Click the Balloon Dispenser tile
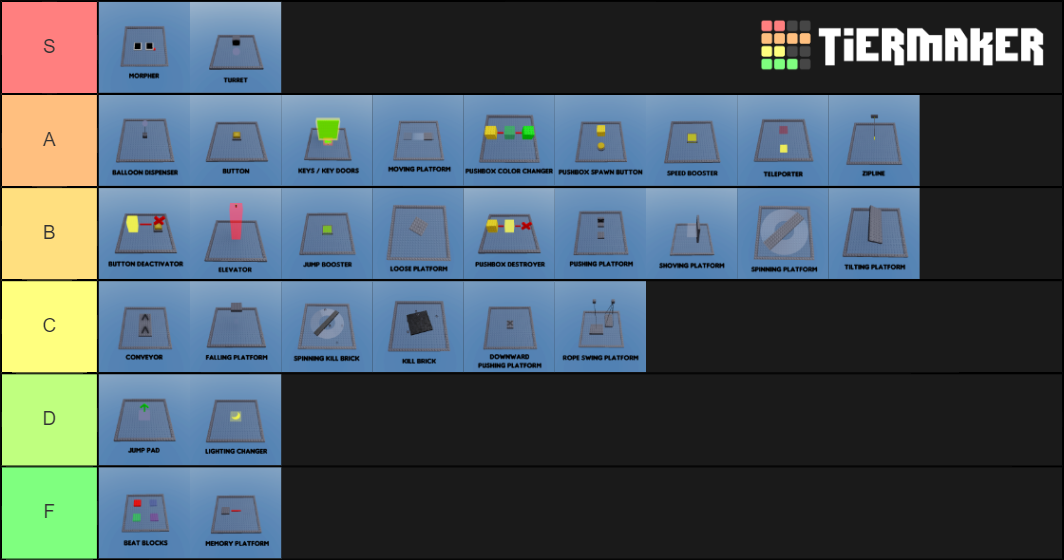The width and height of the screenshot is (1064, 560). 145,141
